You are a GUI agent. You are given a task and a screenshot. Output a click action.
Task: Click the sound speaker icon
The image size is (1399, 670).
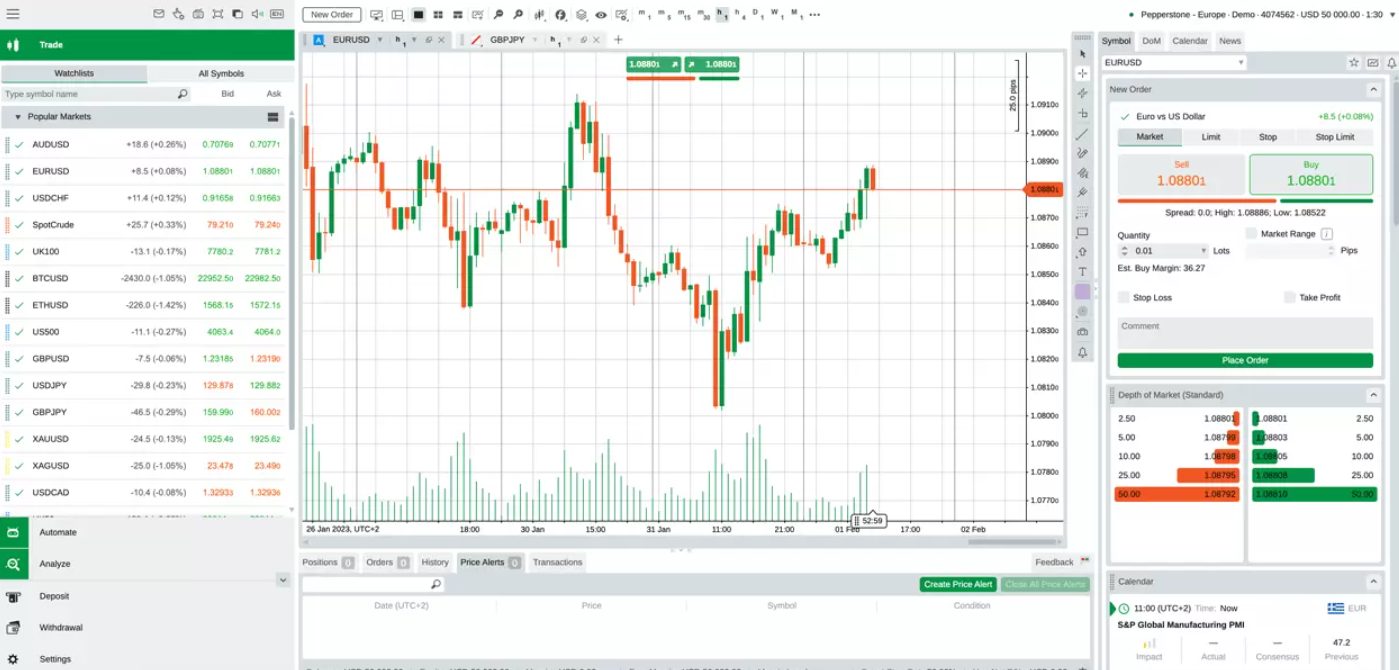(256, 14)
